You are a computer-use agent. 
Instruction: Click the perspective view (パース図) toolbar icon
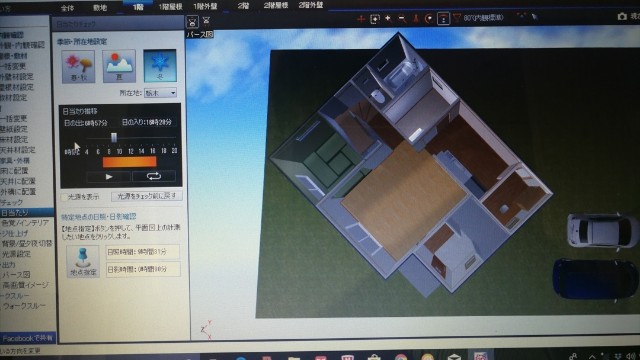pos(192,21)
